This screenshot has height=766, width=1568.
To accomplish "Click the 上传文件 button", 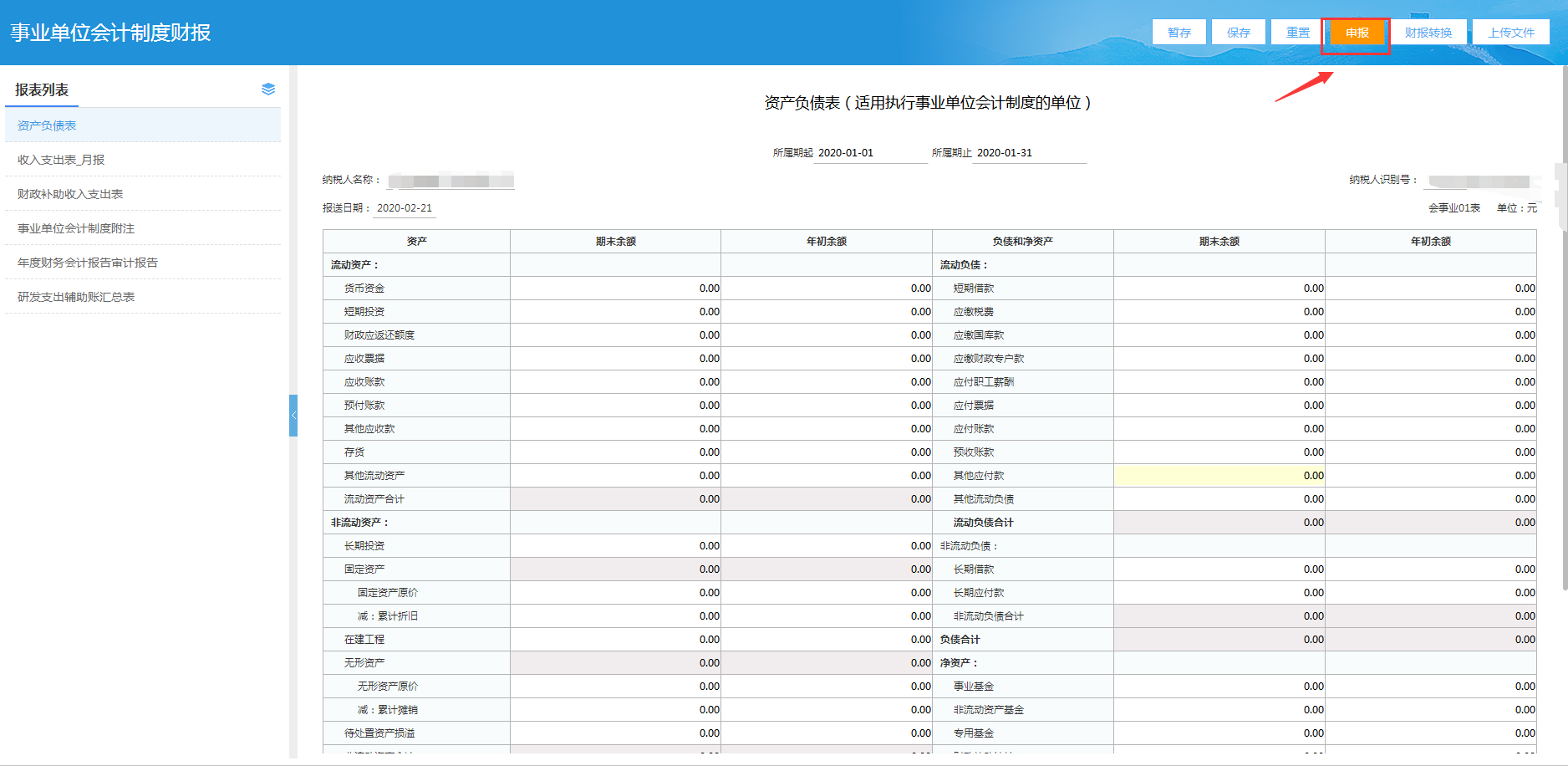I will tap(1510, 33).
